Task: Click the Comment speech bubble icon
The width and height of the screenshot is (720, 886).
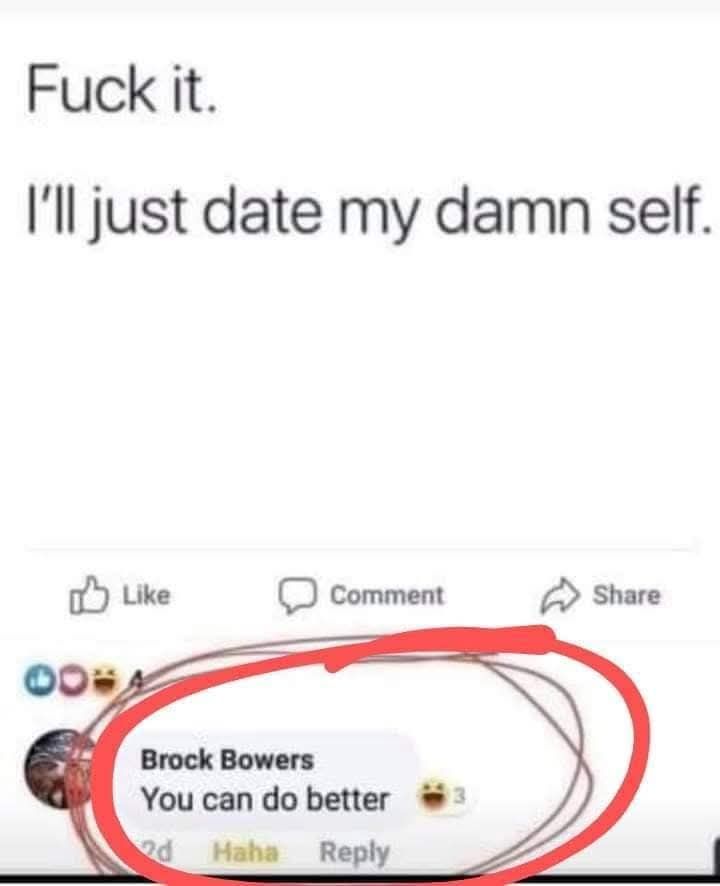Action: (297, 596)
